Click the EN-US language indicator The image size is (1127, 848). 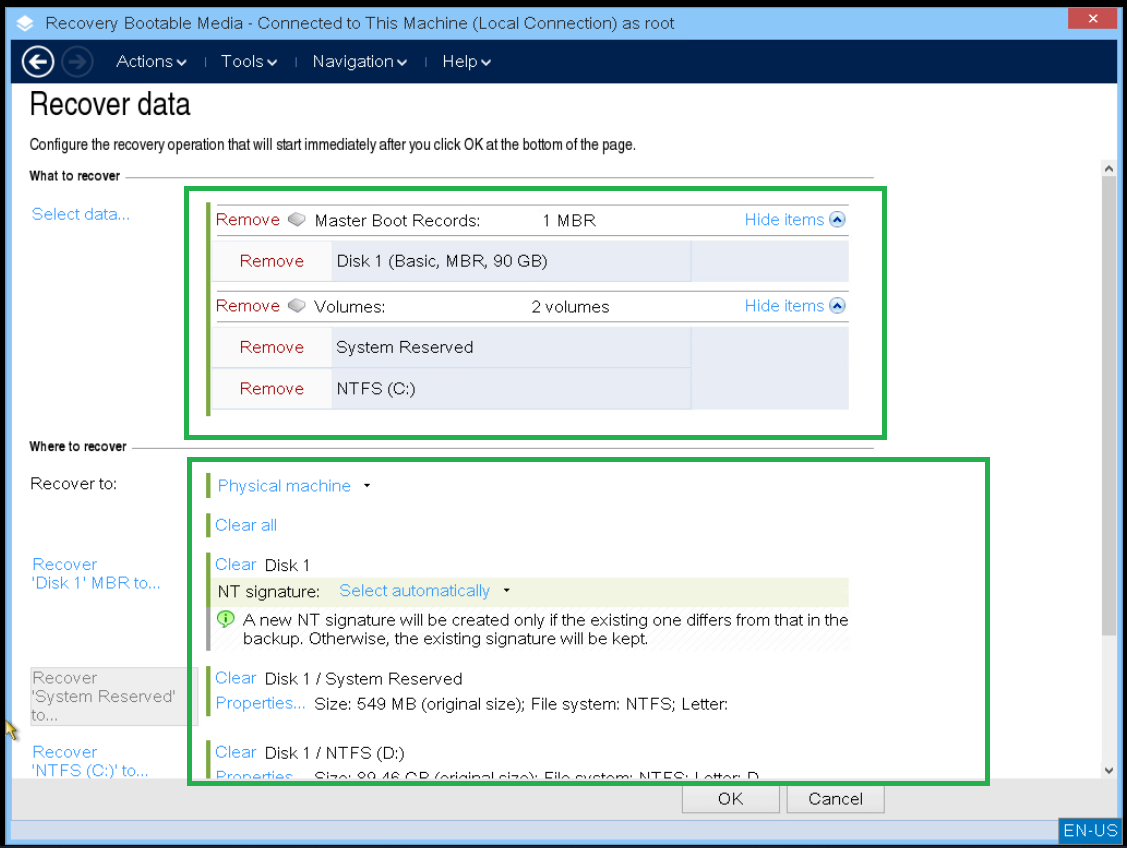coord(1090,830)
